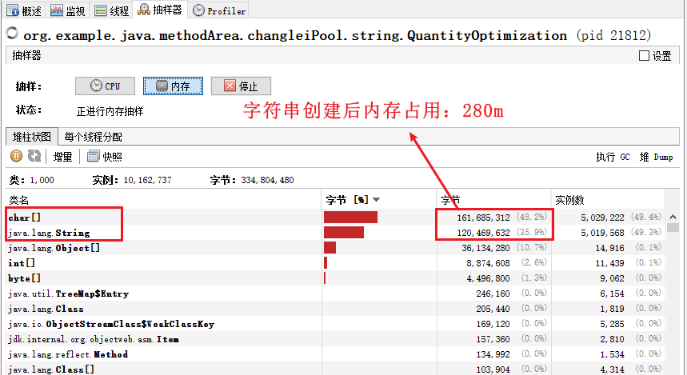Screen dimensions: 687x375
Task: Click the loading spinner icon by the title
Action: (x=12, y=33)
